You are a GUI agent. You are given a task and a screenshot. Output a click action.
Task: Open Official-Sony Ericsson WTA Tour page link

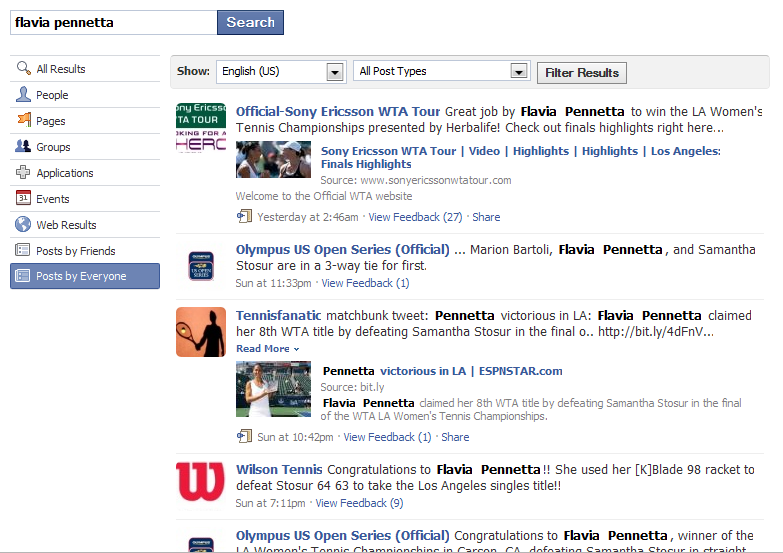click(x=338, y=111)
